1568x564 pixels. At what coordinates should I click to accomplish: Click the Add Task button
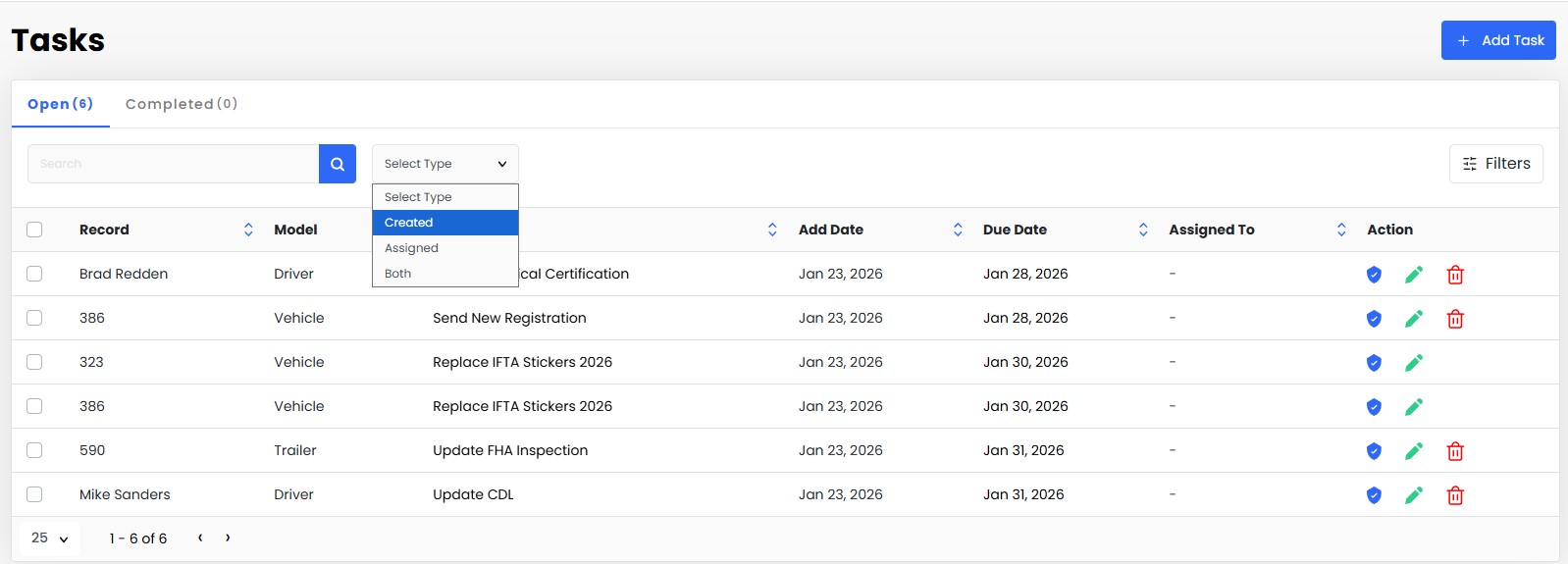[1497, 40]
